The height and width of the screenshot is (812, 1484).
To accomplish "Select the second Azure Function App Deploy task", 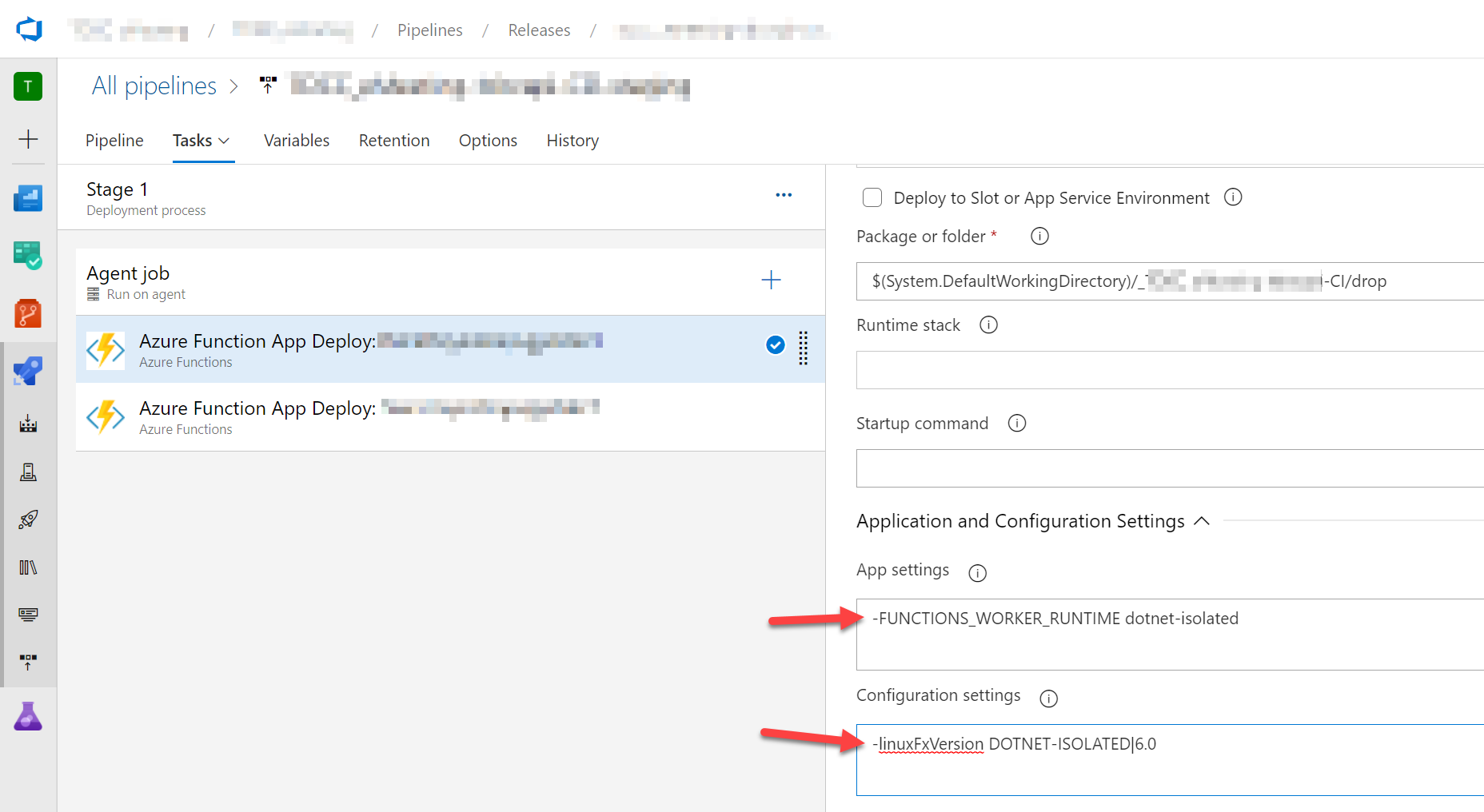I will [450, 417].
